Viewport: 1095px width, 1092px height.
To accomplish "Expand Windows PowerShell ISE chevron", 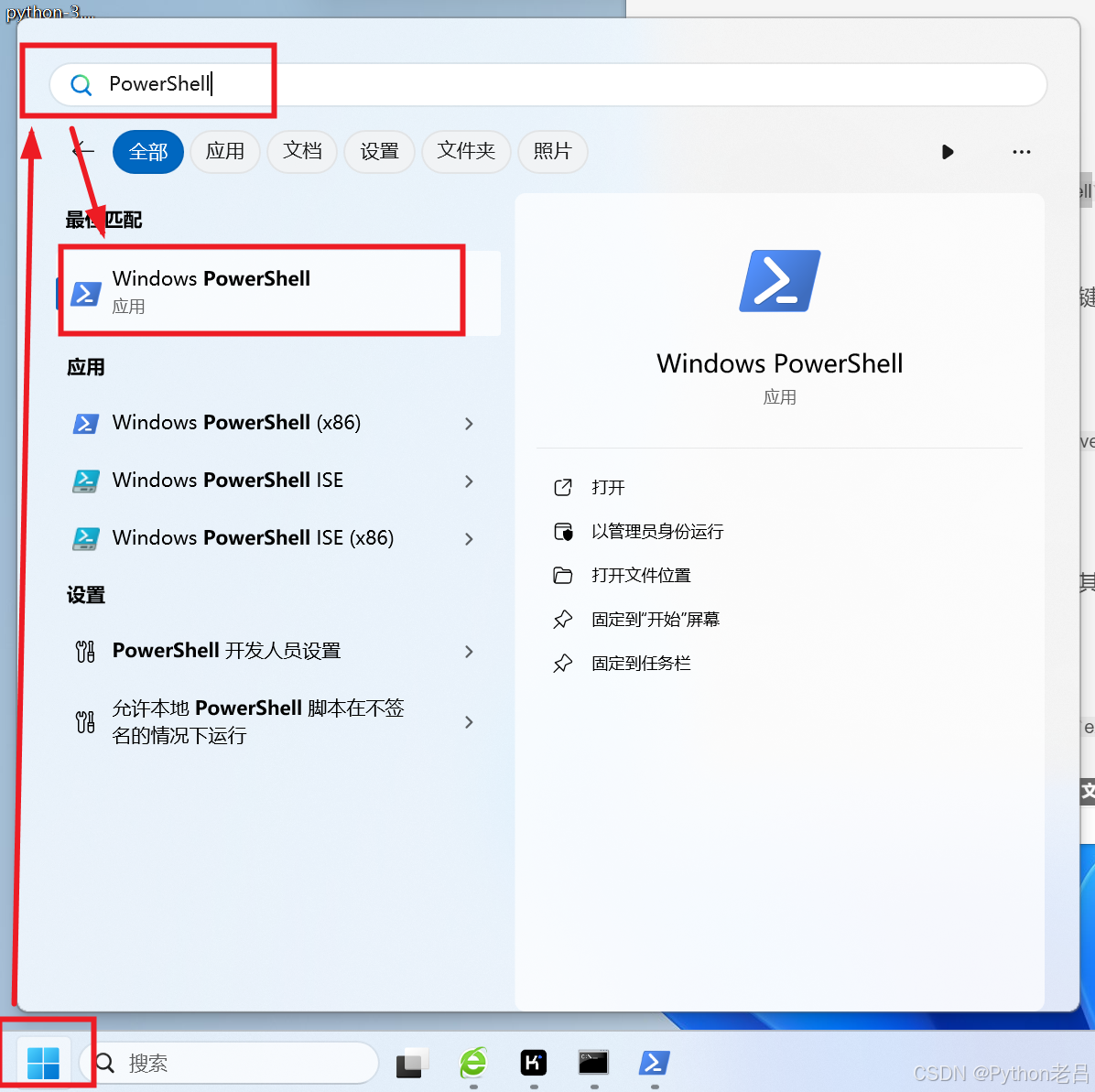I will tap(469, 481).
